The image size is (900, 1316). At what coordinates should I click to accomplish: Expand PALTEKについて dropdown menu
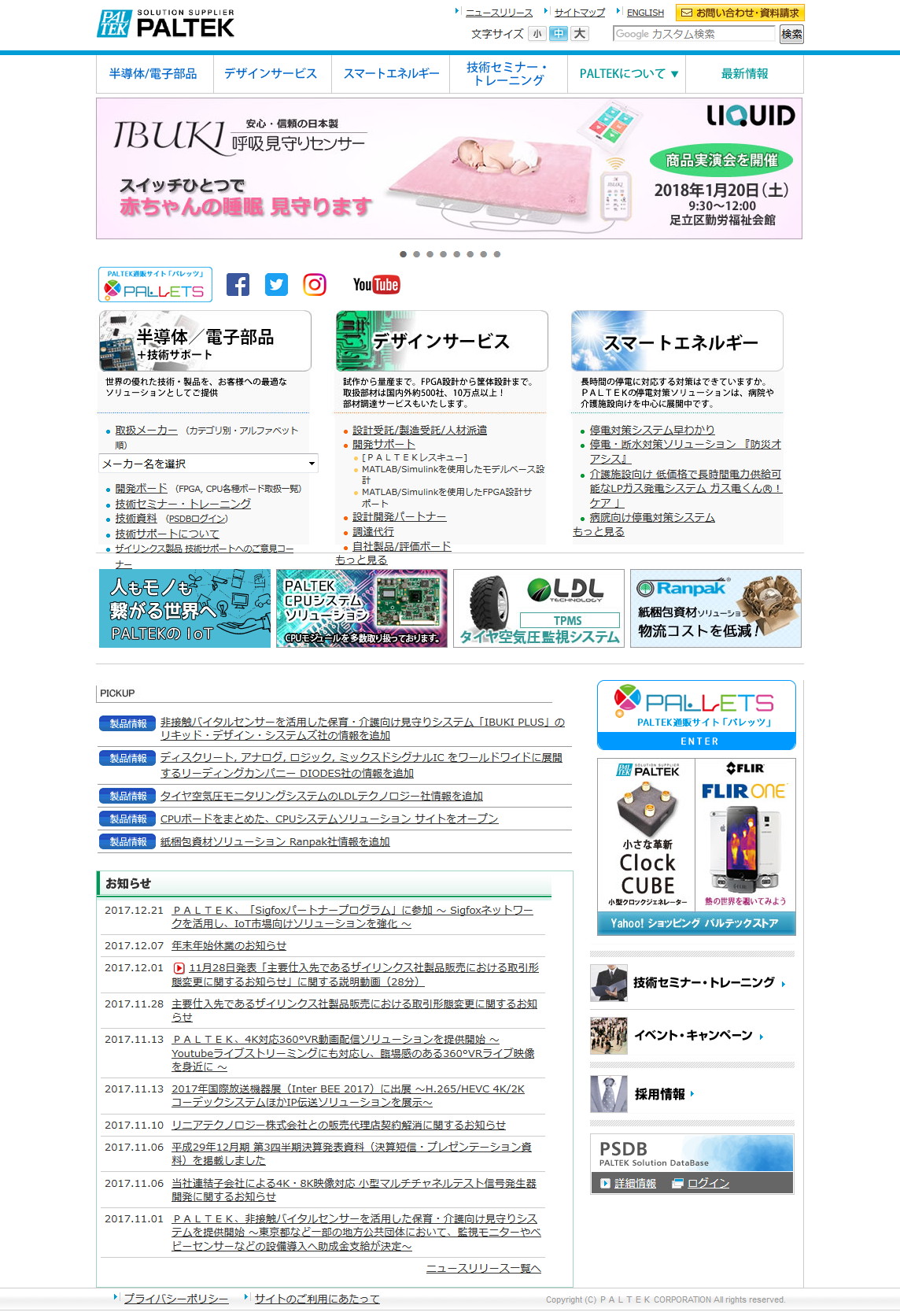[627, 74]
